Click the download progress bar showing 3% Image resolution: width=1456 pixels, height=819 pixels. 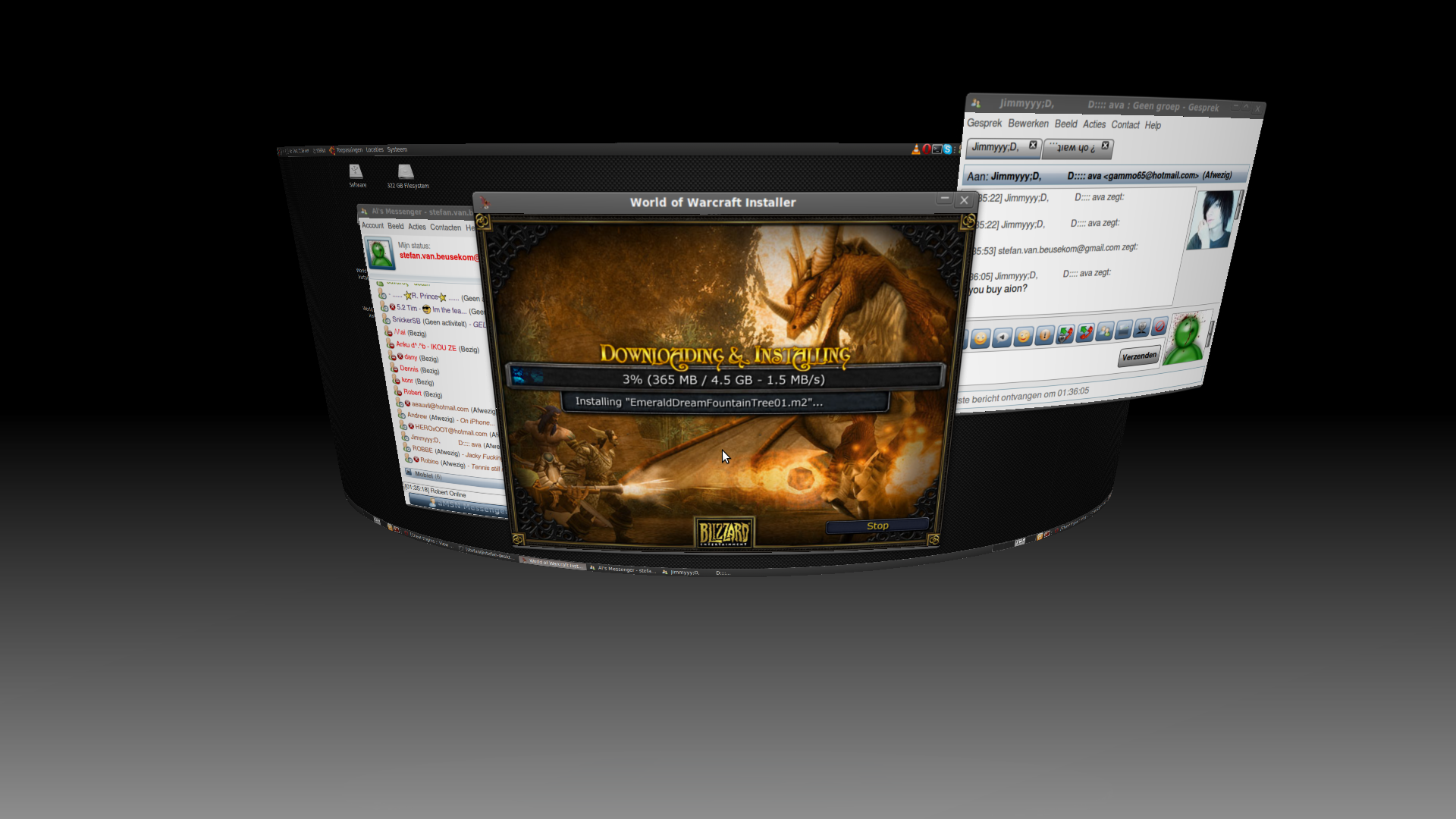point(724,379)
